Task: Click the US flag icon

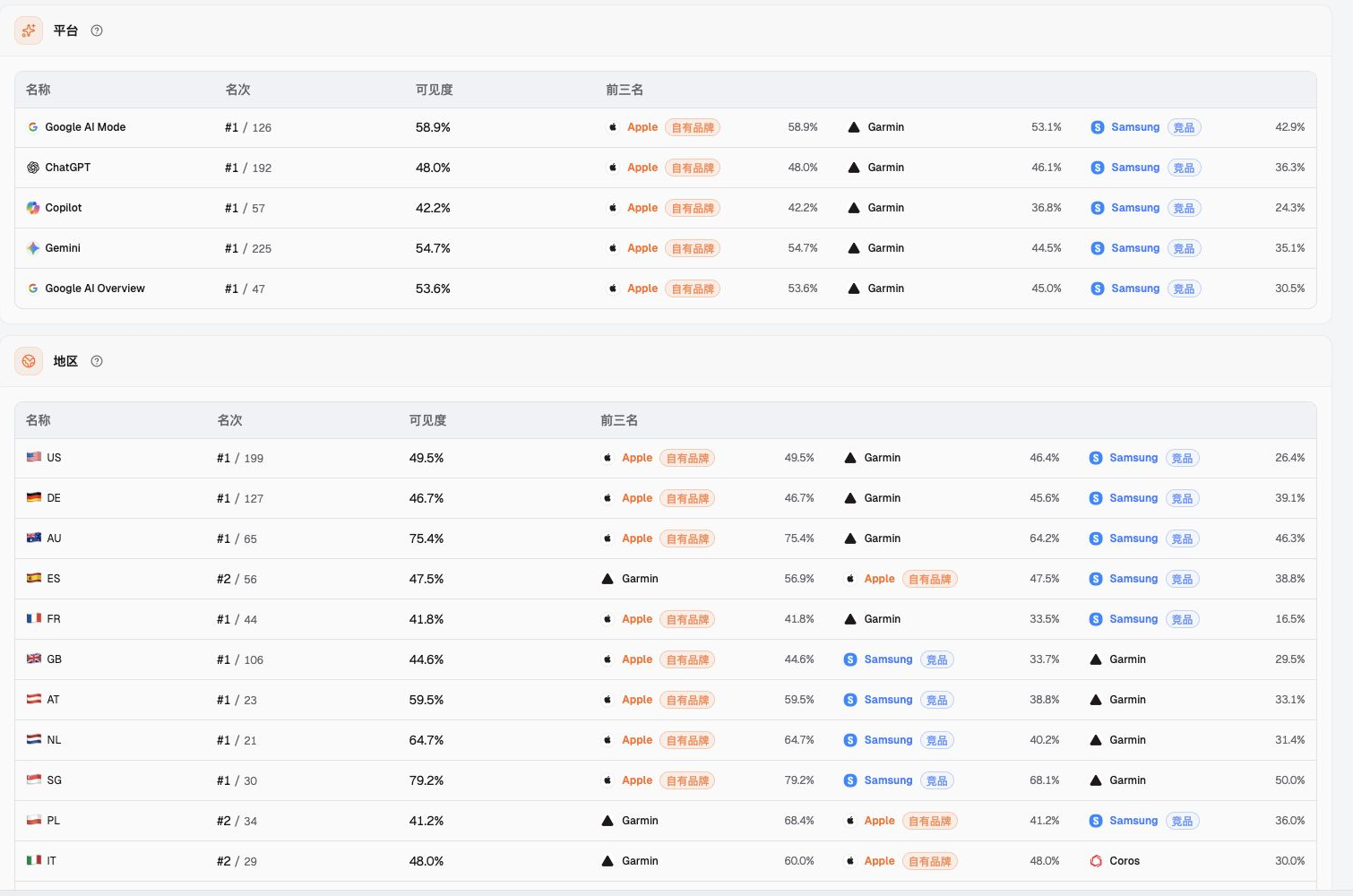Action: point(34,457)
